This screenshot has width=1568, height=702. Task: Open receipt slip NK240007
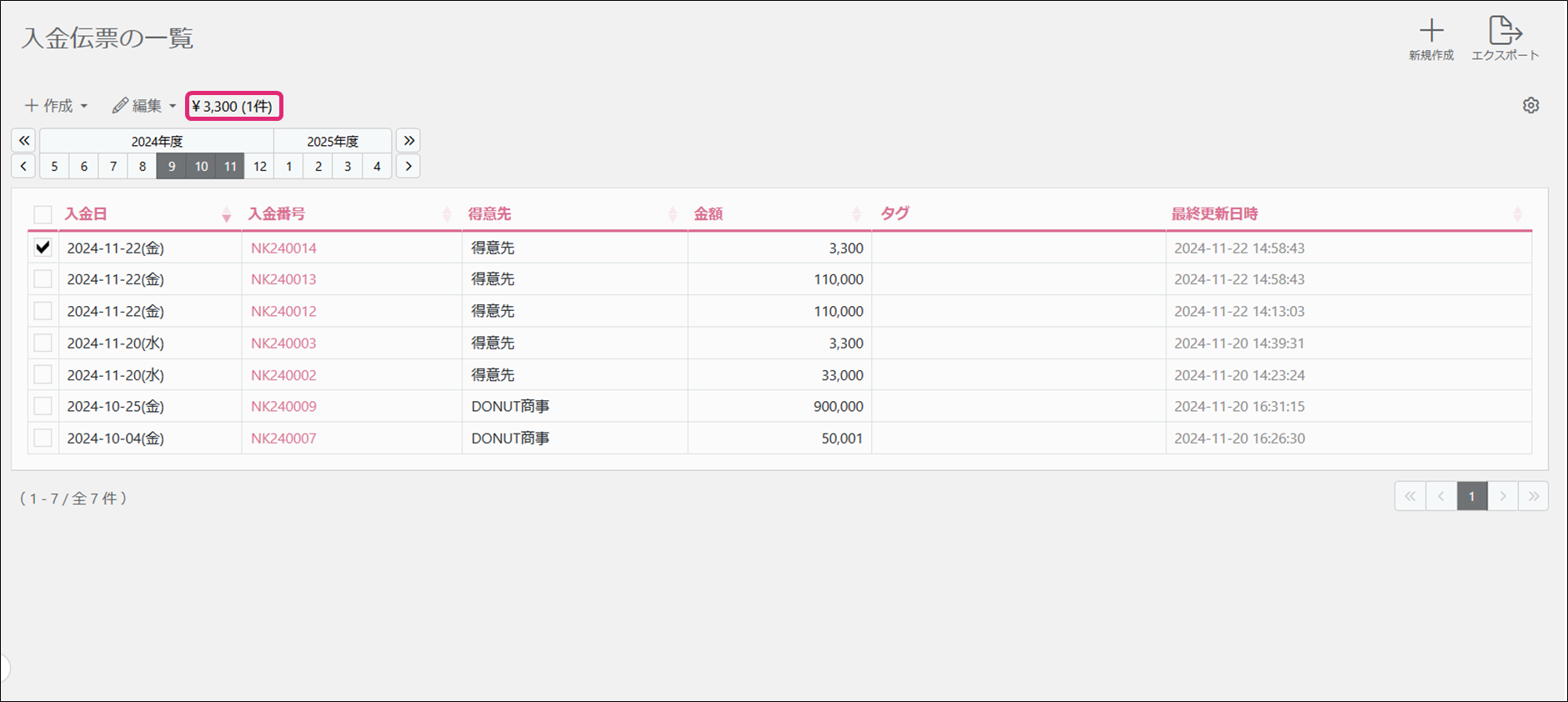(x=283, y=439)
